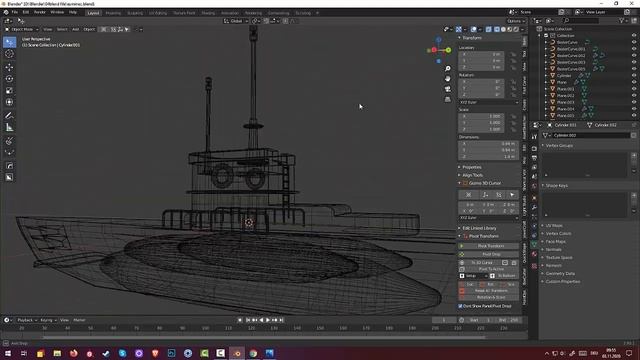Open the Edit menu

(26, 13)
